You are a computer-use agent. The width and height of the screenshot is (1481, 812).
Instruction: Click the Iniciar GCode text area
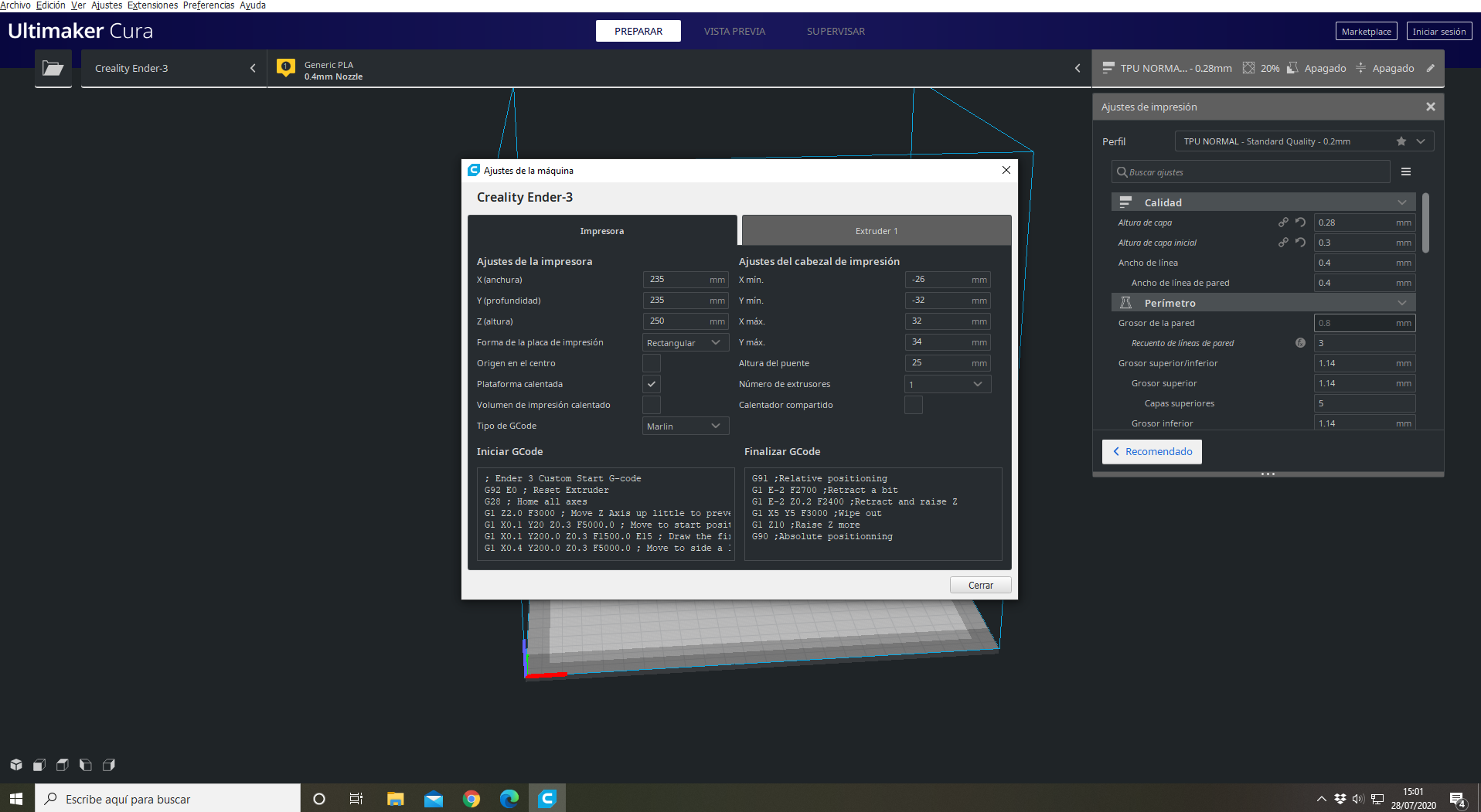(605, 514)
